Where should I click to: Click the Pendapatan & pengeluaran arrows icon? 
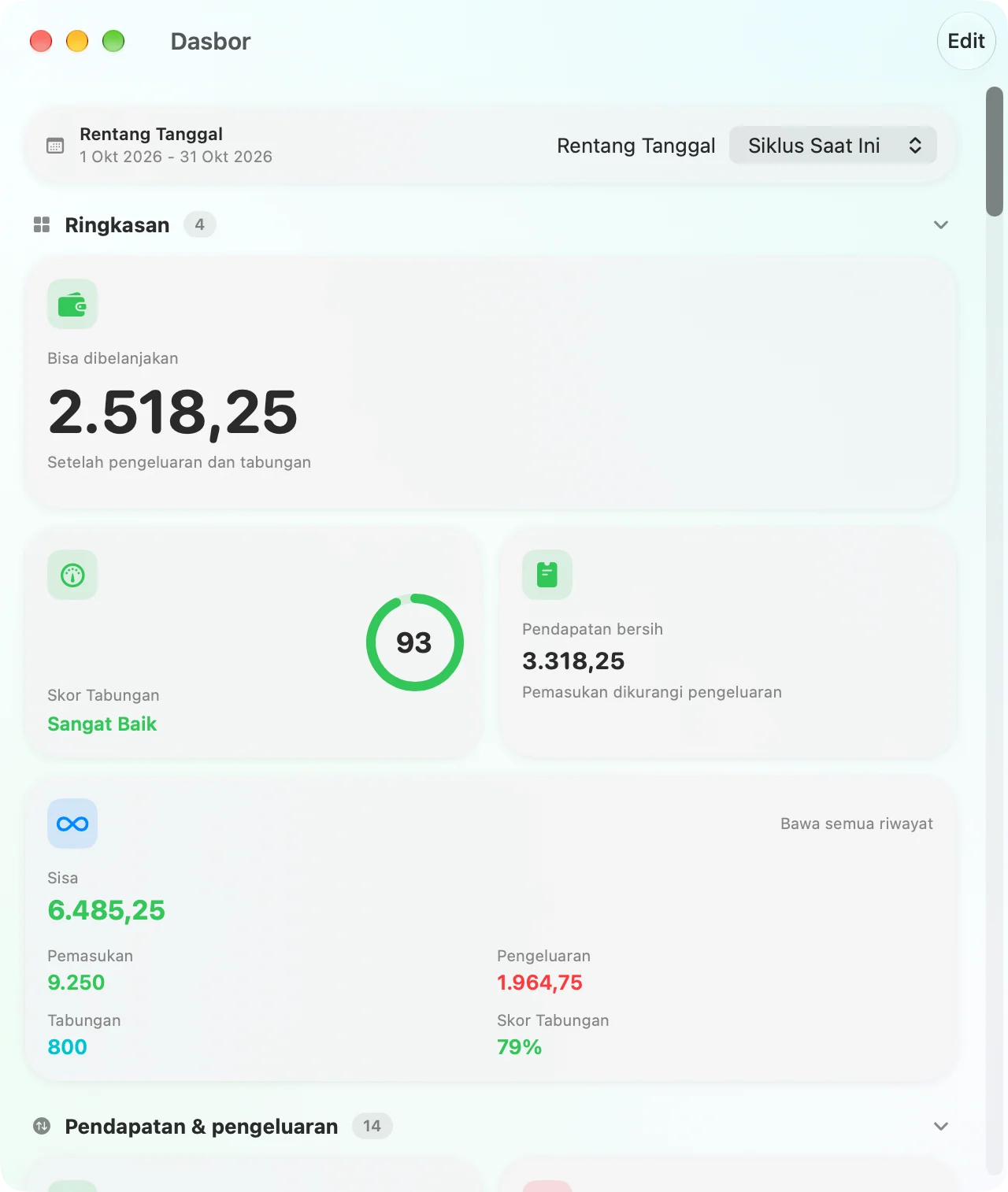[x=42, y=1127]
